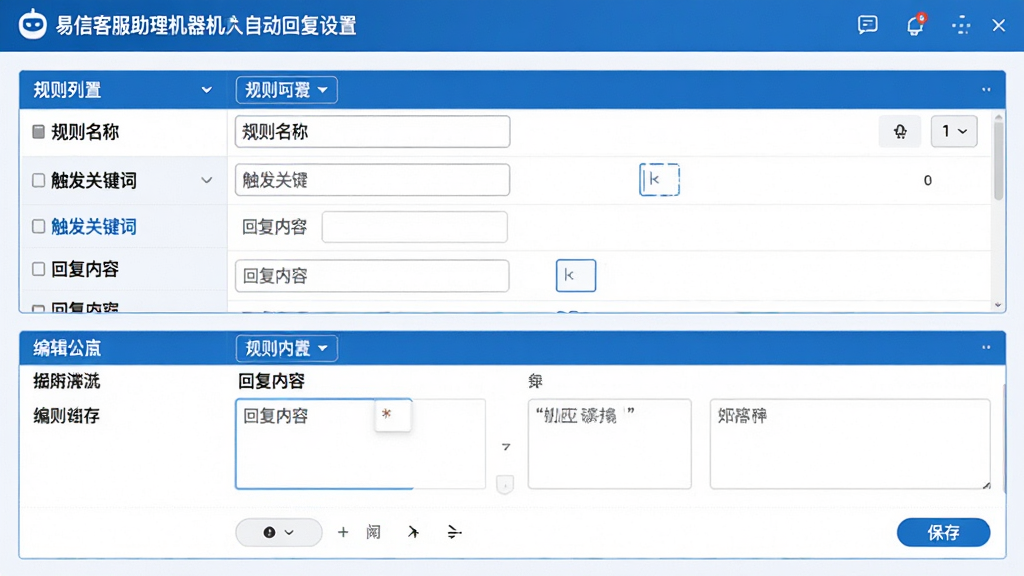Open the exclamation mark dropdown pill in the bottom toolbar
The width and height of the screenshot is (1024, 576).
279,532
